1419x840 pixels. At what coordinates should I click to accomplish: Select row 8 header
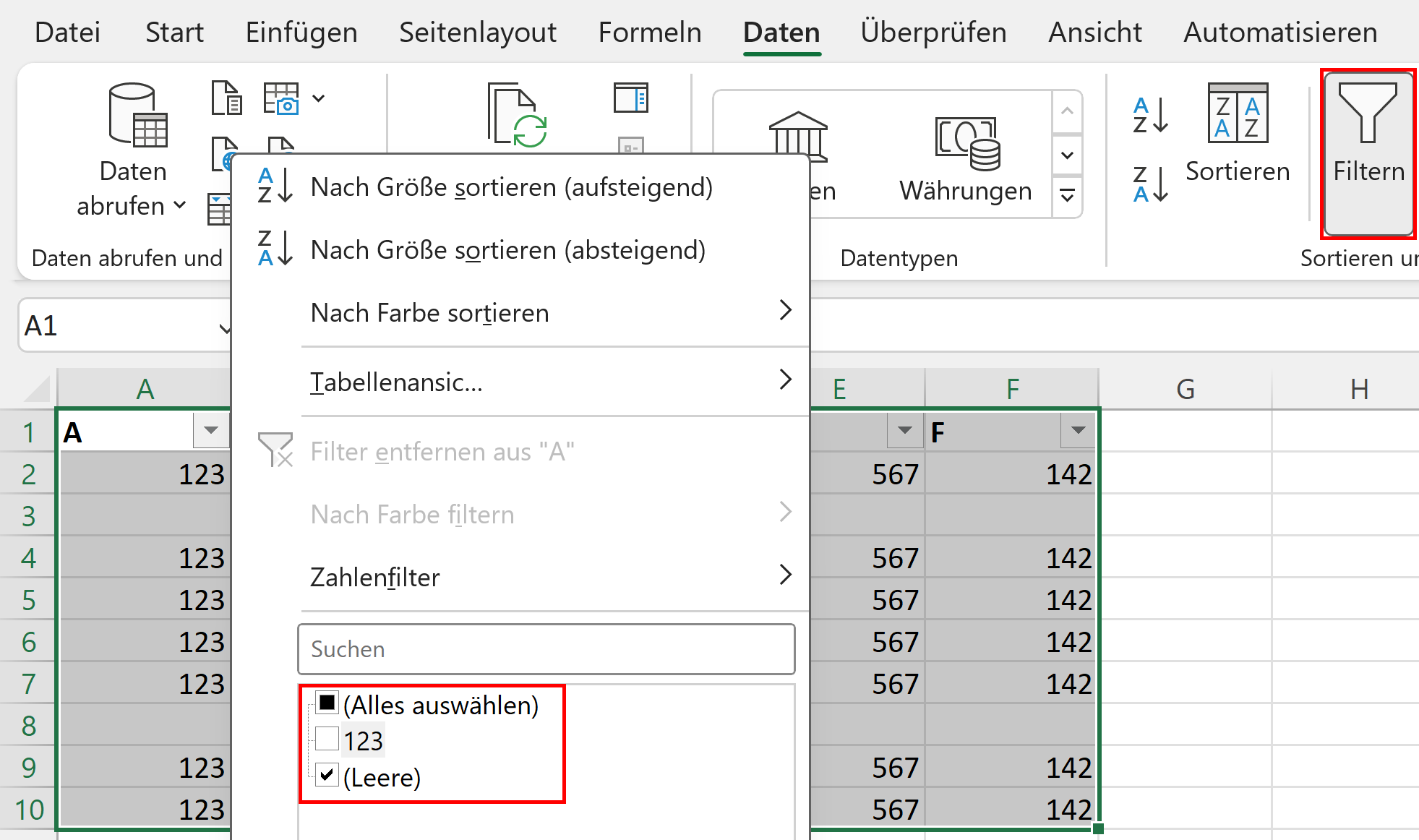(x=28, y=725)
